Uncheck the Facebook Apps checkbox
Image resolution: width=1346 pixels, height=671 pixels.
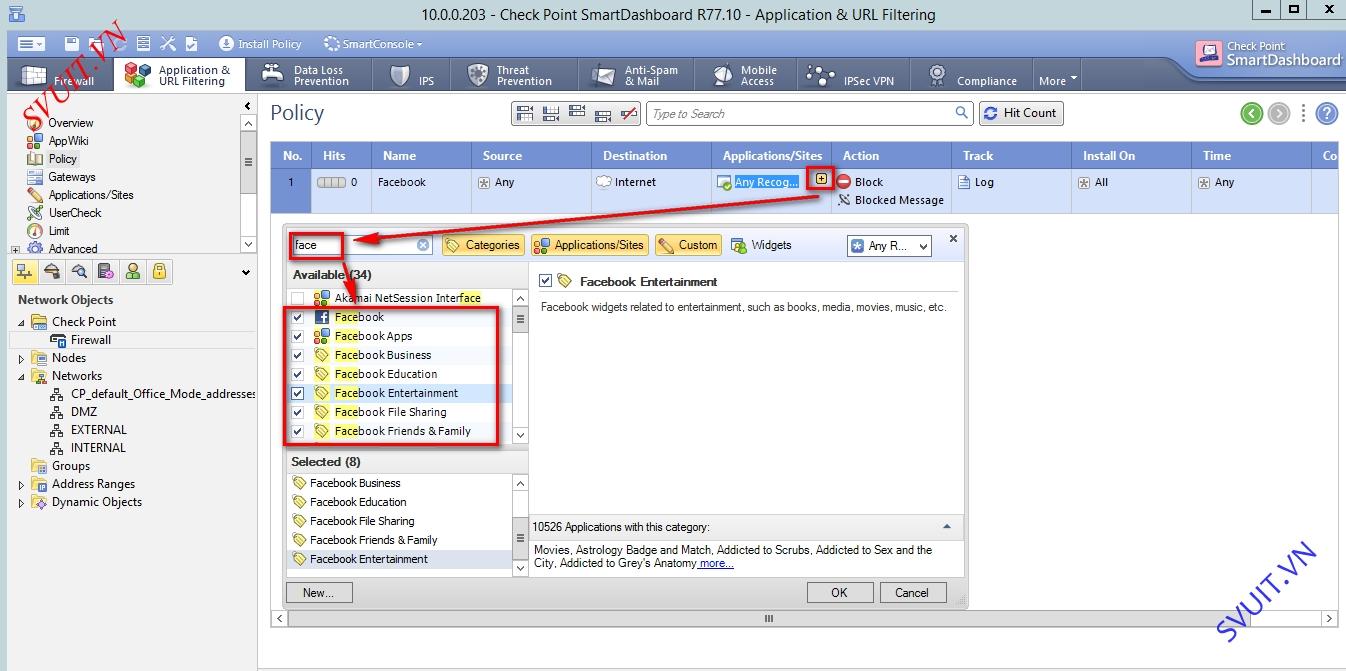click(x=297, y=336)
